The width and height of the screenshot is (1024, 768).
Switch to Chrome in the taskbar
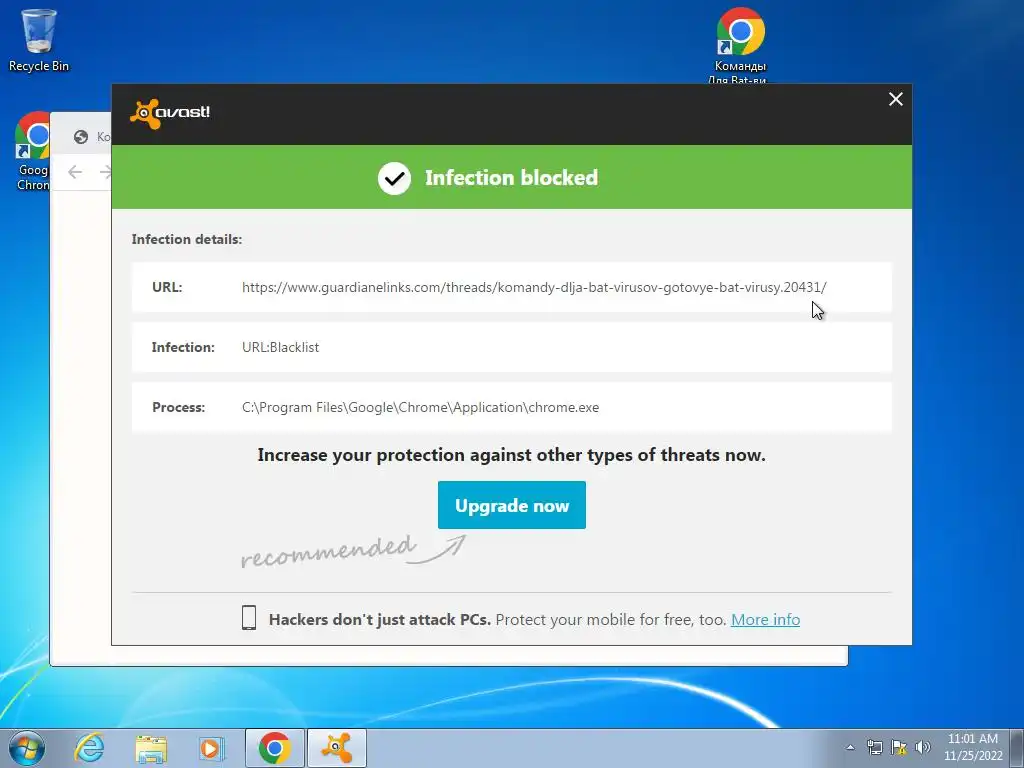(275, 748)
